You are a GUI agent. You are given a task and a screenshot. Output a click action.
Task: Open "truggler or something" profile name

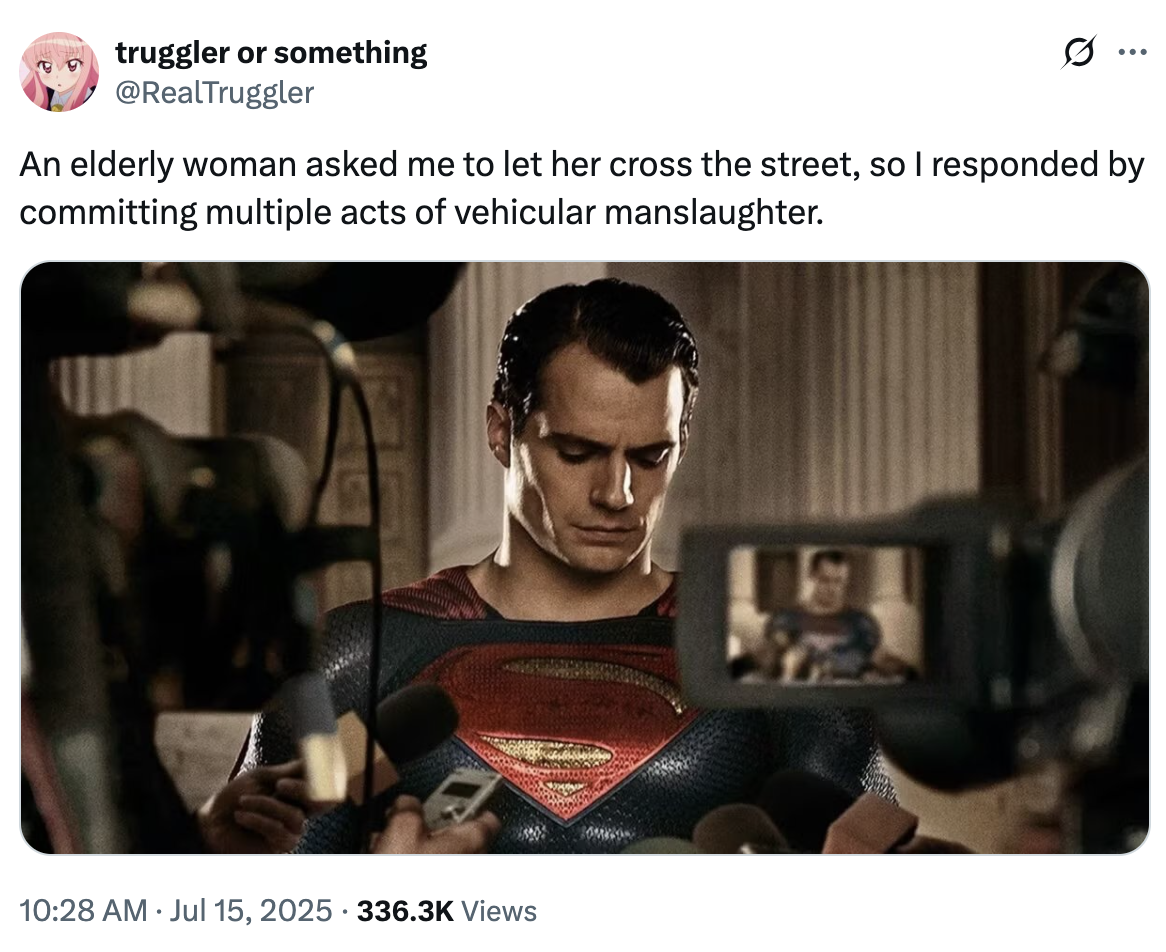pyautogui.click(x=271, y=53)
